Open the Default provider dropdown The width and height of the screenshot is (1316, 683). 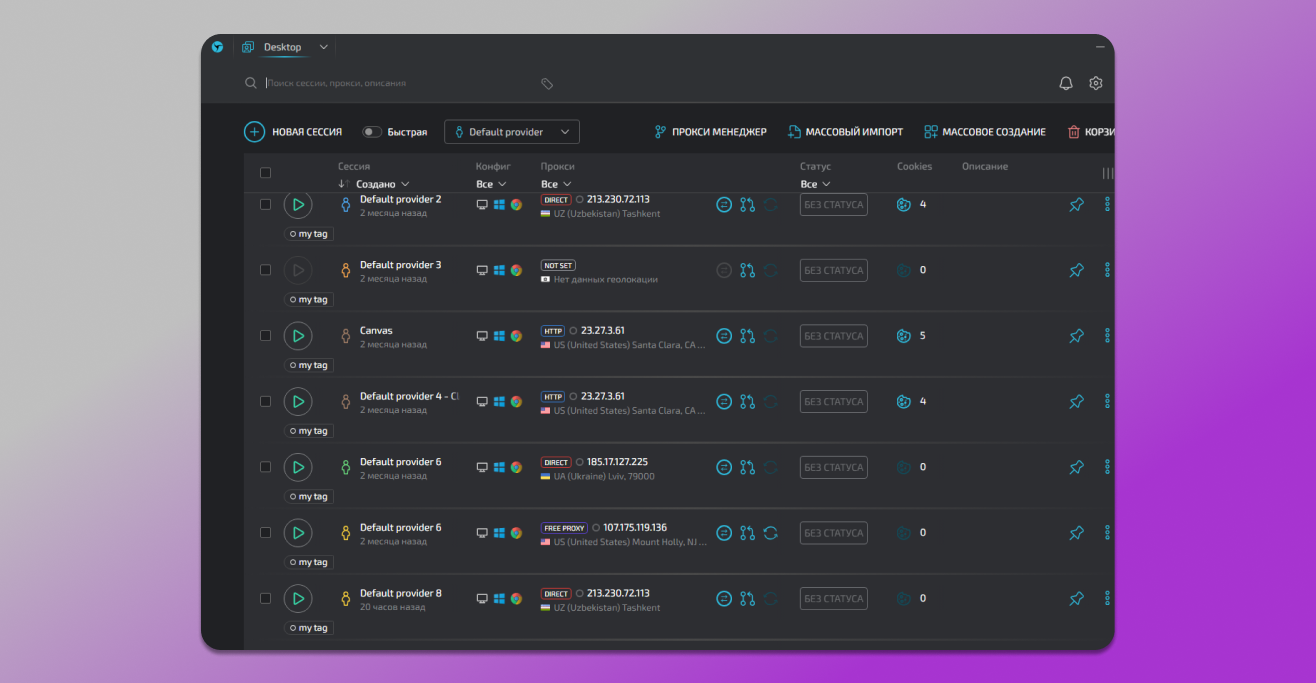tap(511, 132)
